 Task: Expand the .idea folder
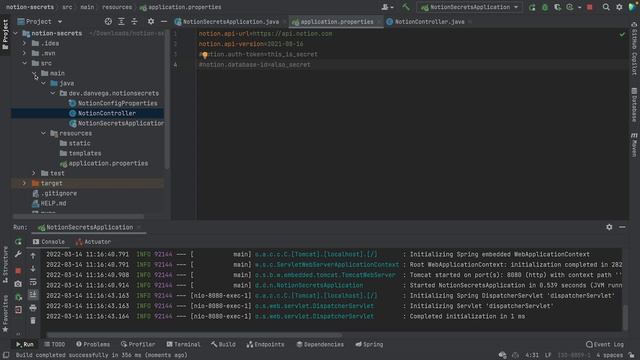[24, 43]
